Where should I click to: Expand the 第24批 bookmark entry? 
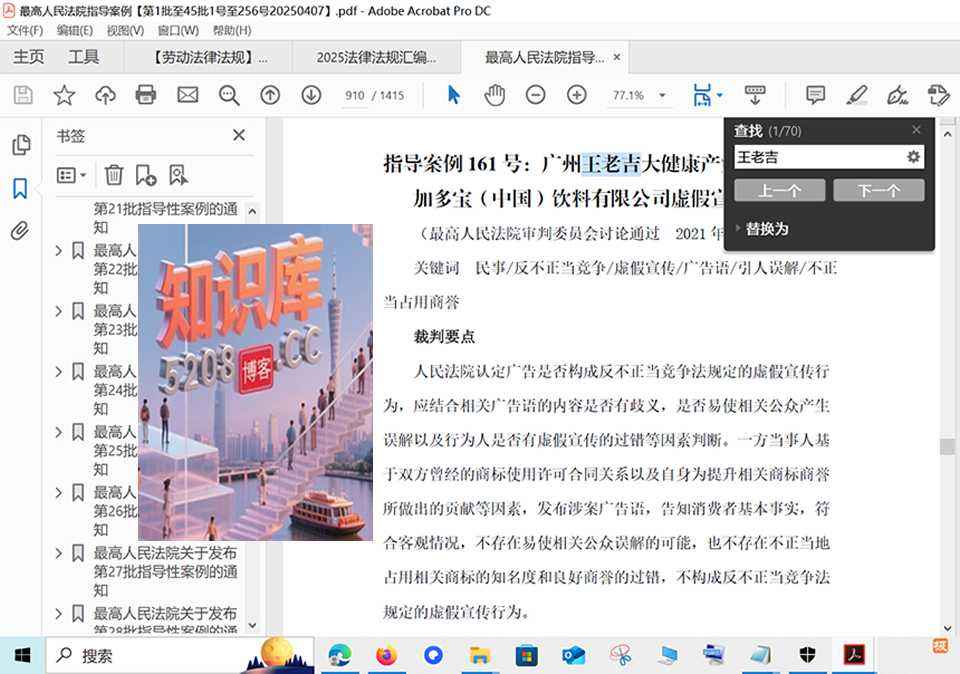coord(59,372)
